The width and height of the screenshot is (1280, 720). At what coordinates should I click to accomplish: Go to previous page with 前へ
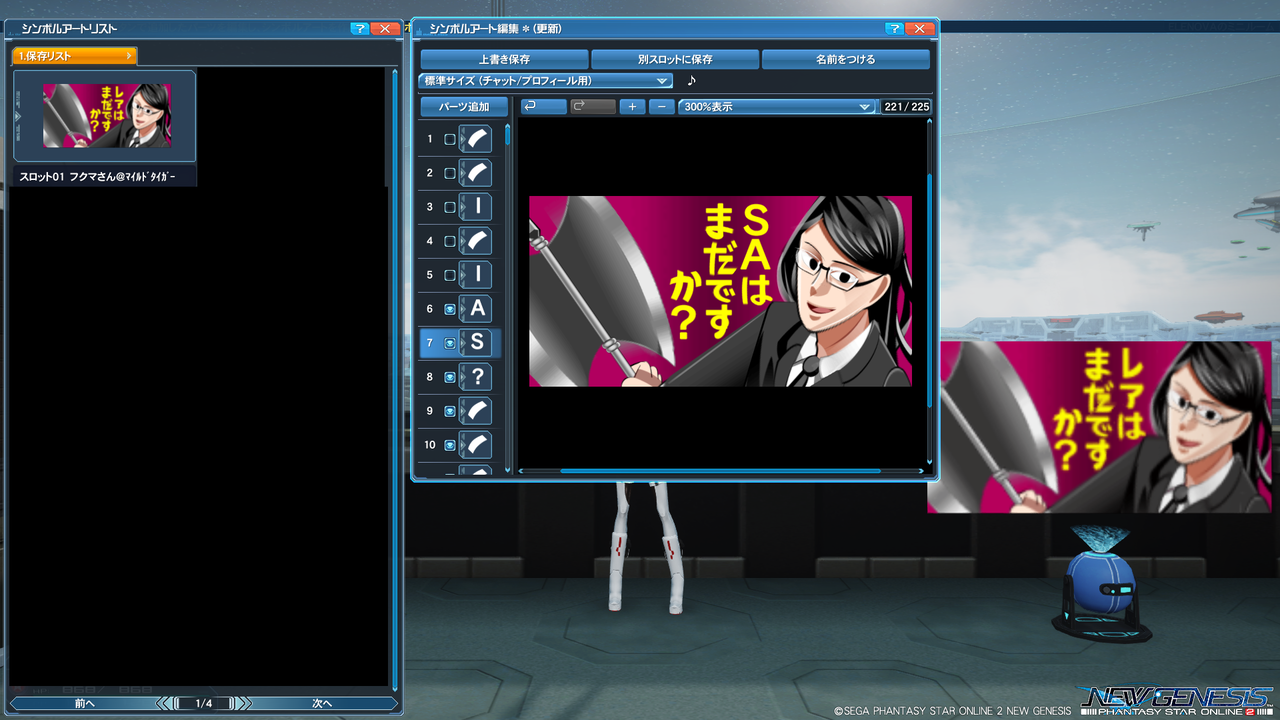point(85,703)
